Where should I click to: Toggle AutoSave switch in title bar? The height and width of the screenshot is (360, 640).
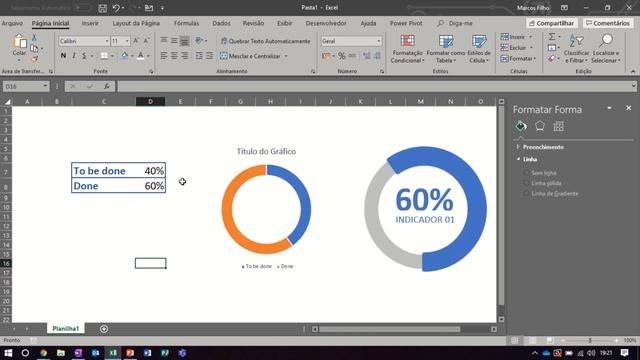coord(82,8)
